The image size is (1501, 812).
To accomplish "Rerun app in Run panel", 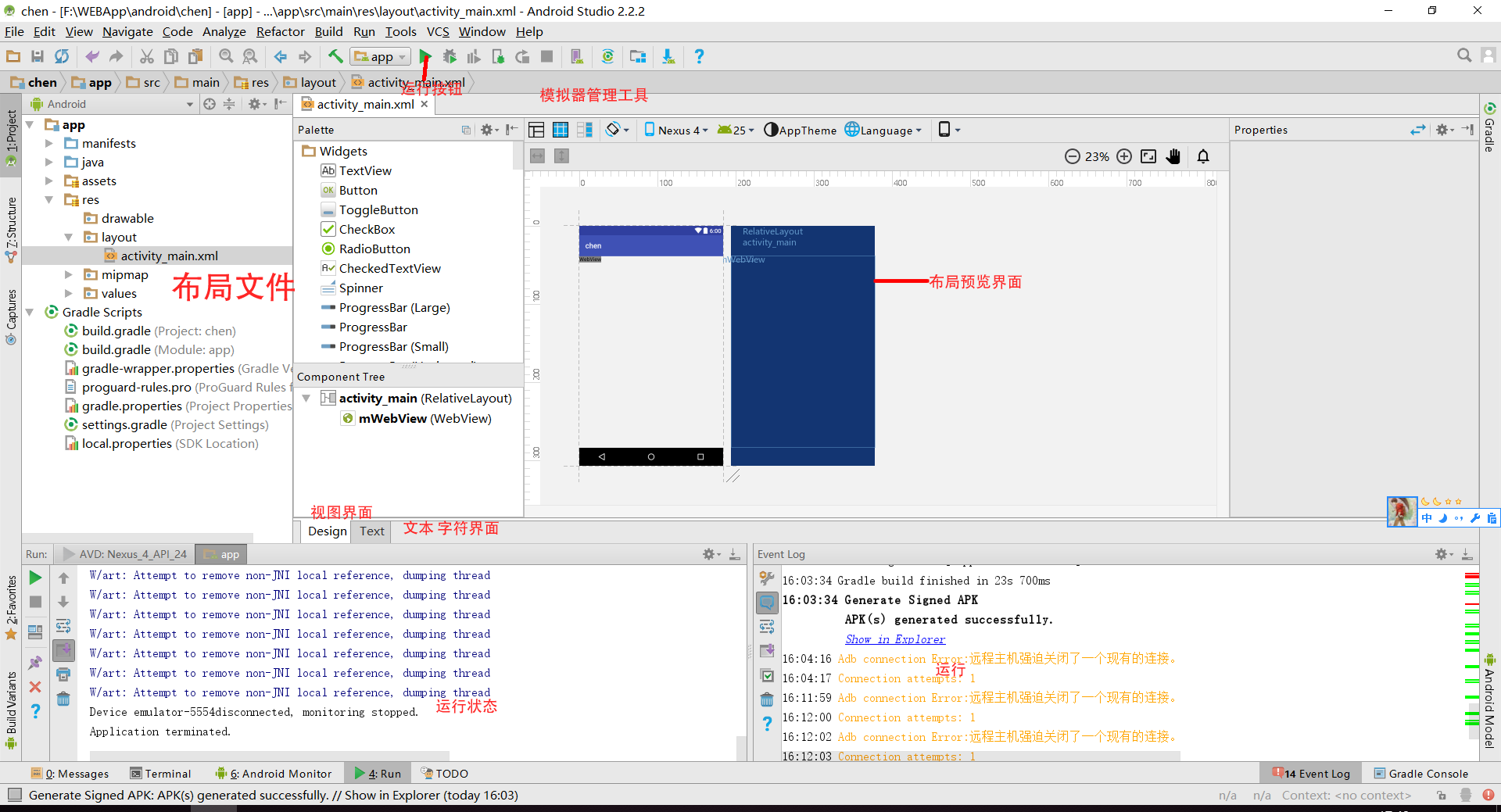I will point(35,578).
